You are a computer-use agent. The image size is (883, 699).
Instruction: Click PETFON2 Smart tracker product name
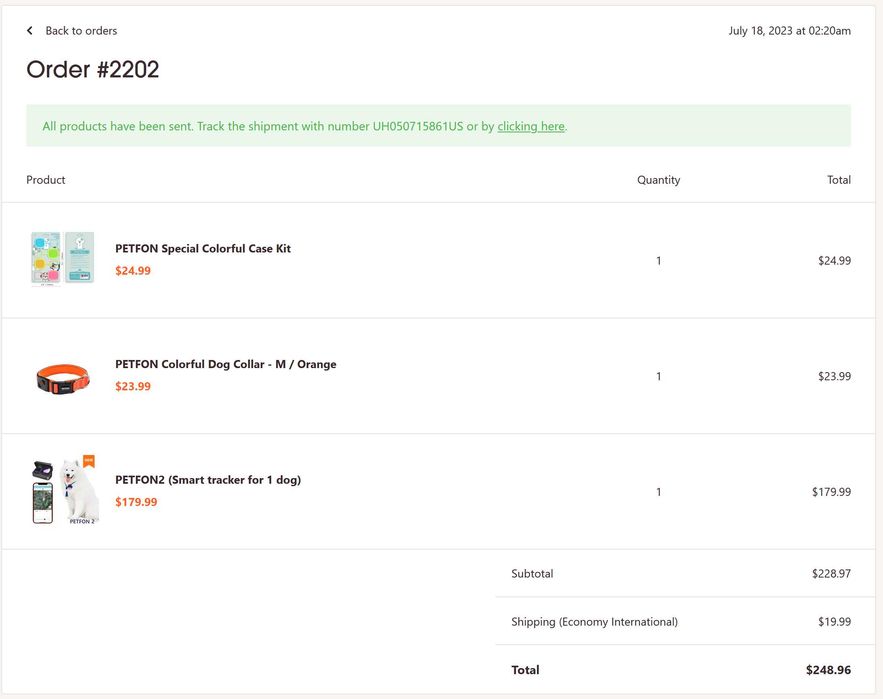pos(208,480)
